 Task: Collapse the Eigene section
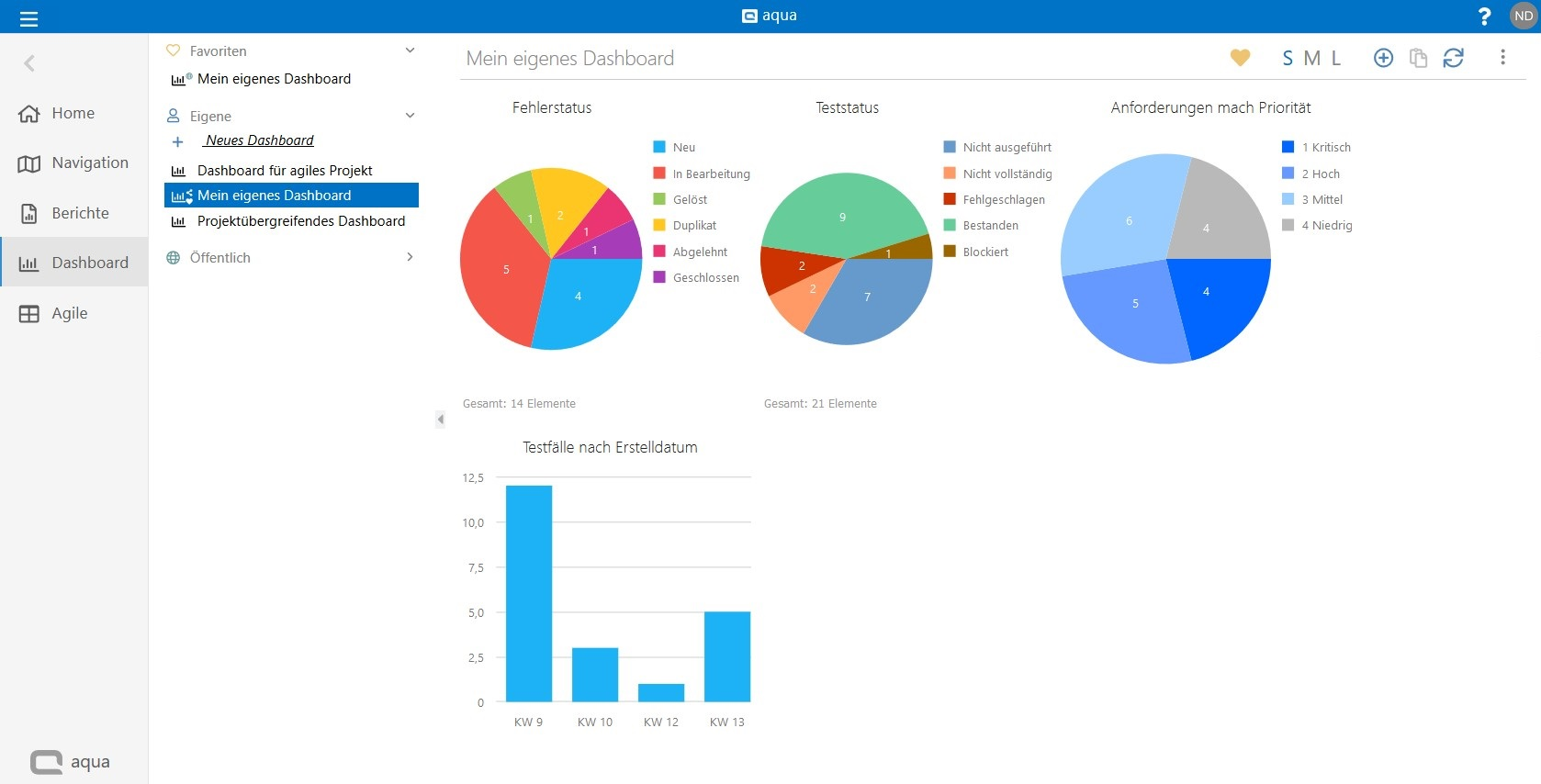pyautogui.click(x=410, y=116)
